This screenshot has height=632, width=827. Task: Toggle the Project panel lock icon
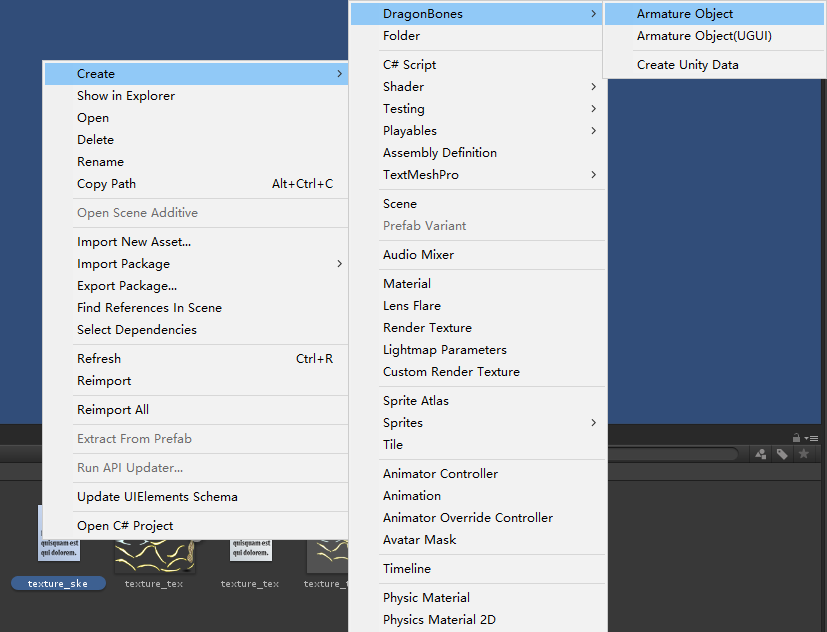[x=796, y=438]
